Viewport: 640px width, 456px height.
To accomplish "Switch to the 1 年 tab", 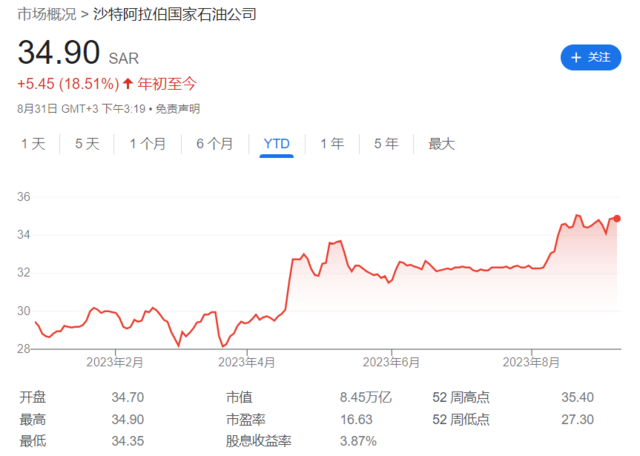I will (332, 144).
